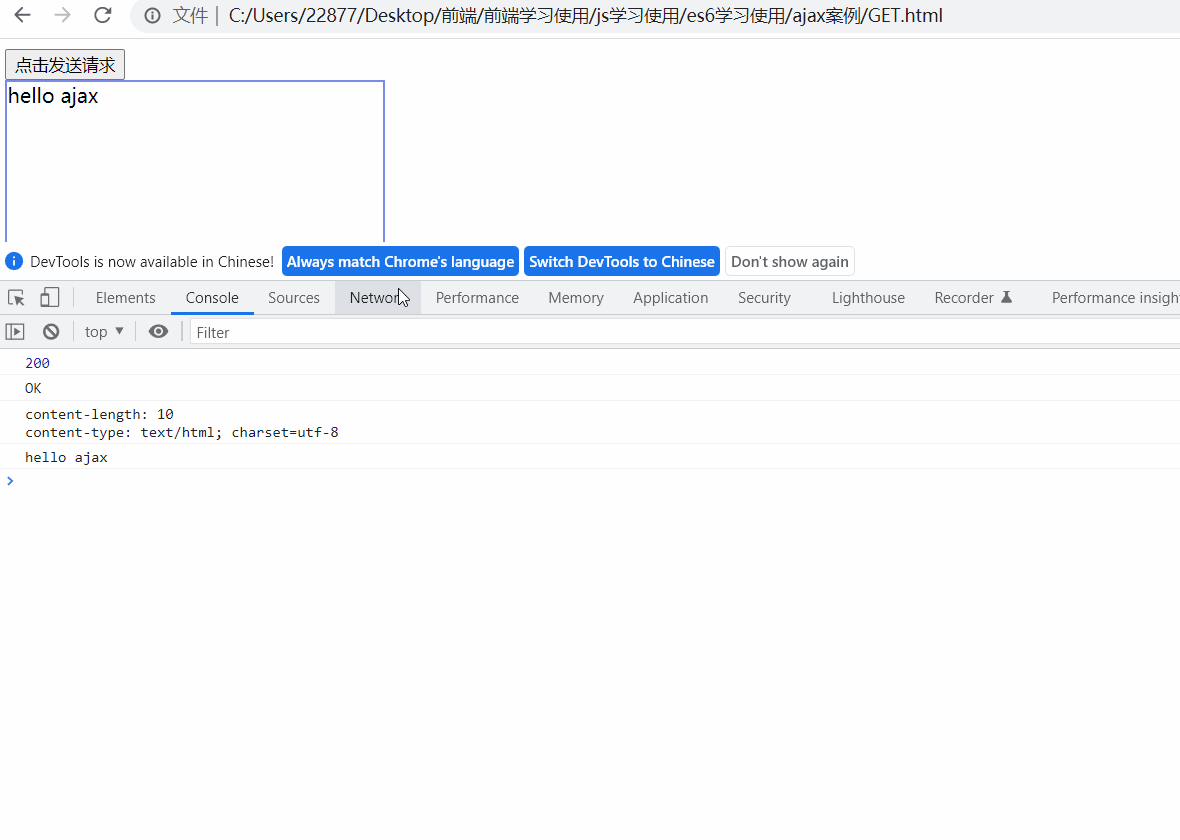Open the Security tab
The image size is (1180, 840).
764,297
